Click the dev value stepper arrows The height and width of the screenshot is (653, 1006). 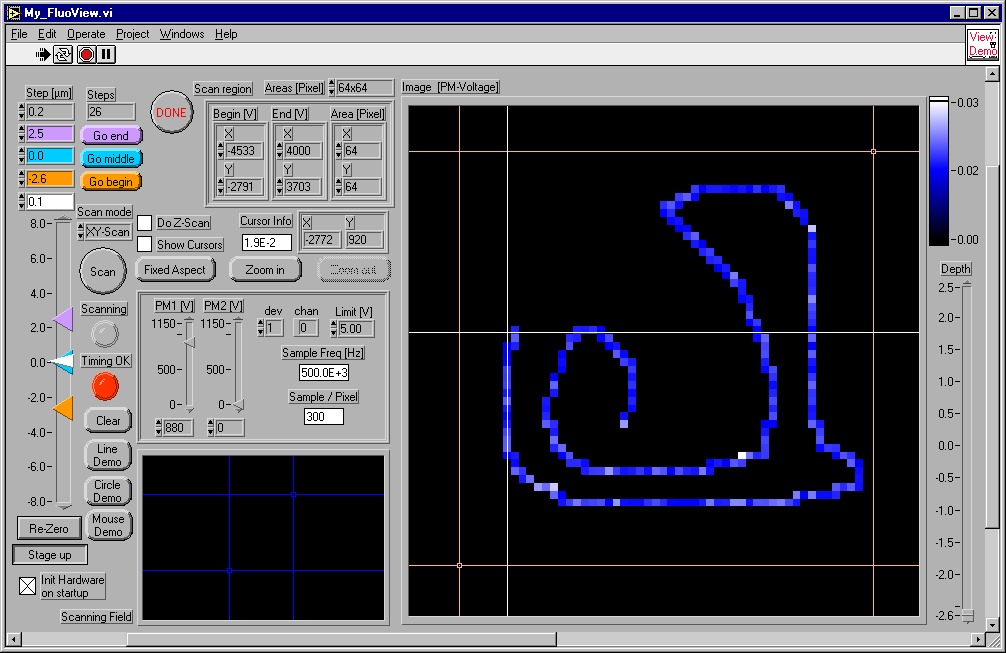point(261,327)
